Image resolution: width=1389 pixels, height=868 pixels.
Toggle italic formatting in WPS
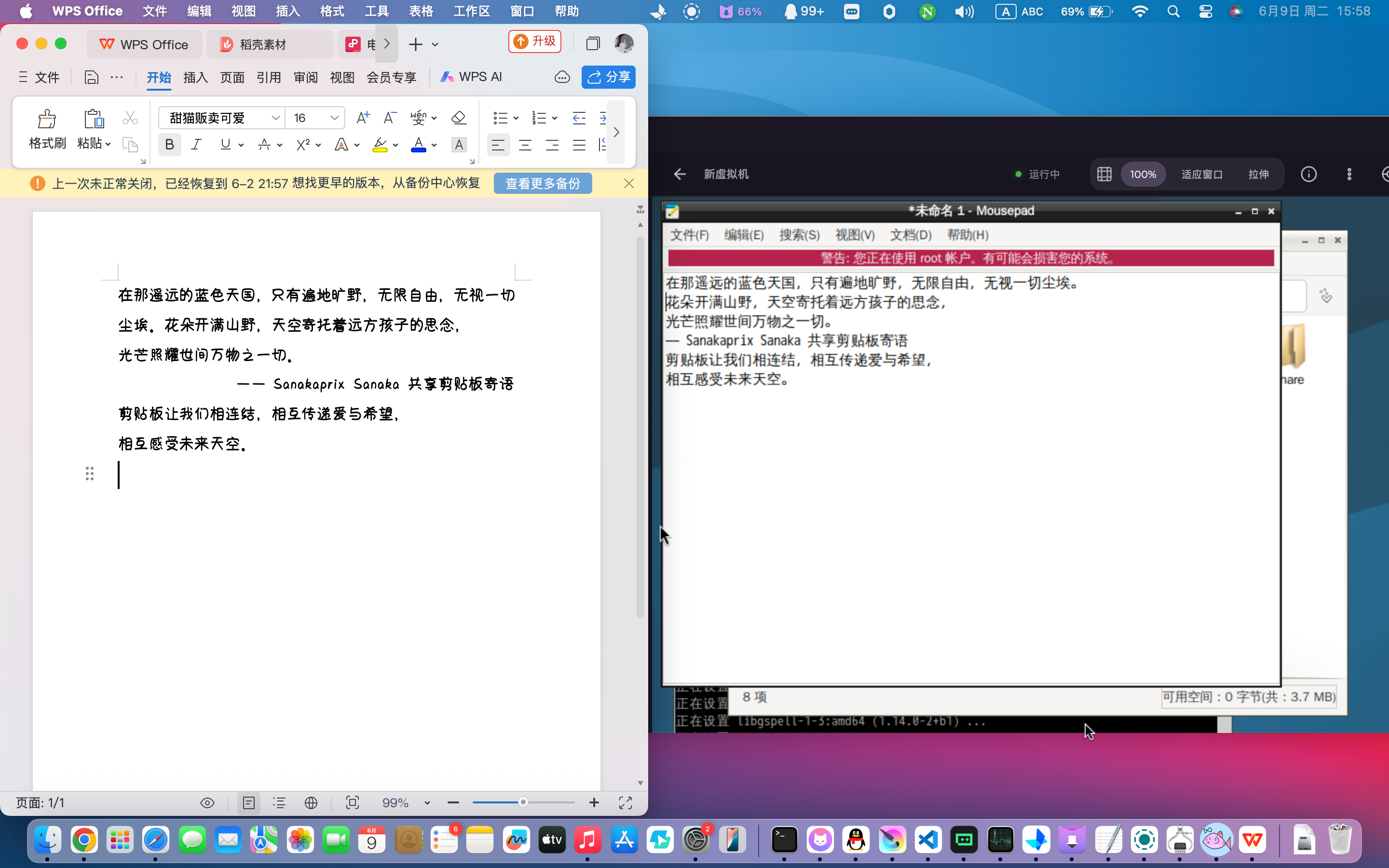[196, 145]
